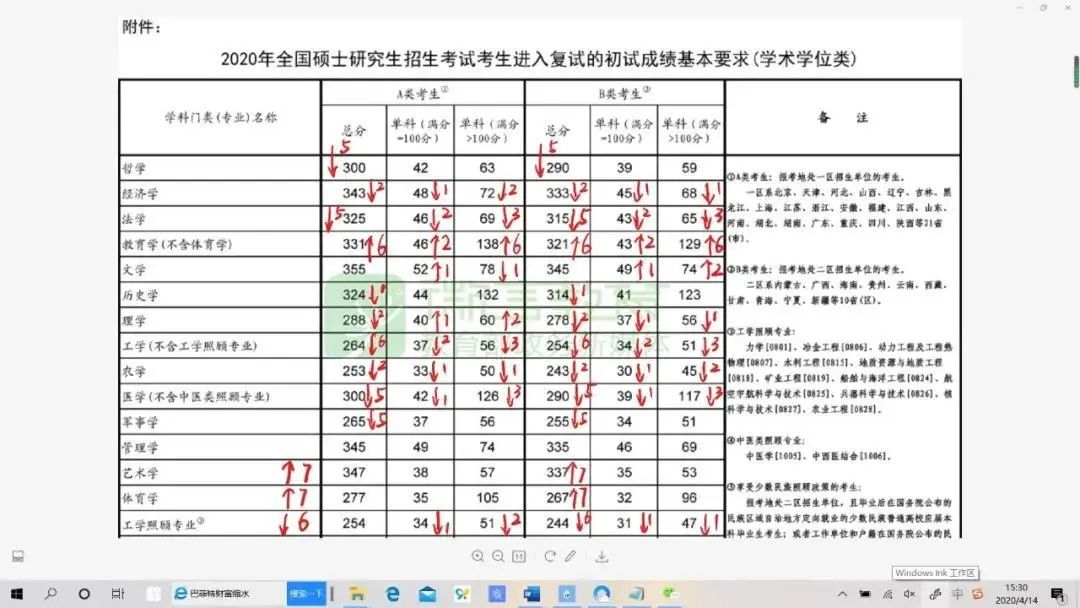Viewport: 1080px width, 608px height.
Task: Open the Wi-Fi network tray icon
Action: click(x=888, y=594)
